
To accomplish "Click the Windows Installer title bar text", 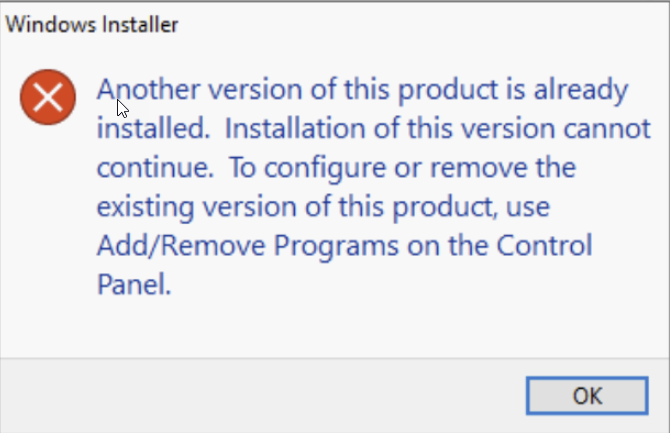I will coord(92,25).
